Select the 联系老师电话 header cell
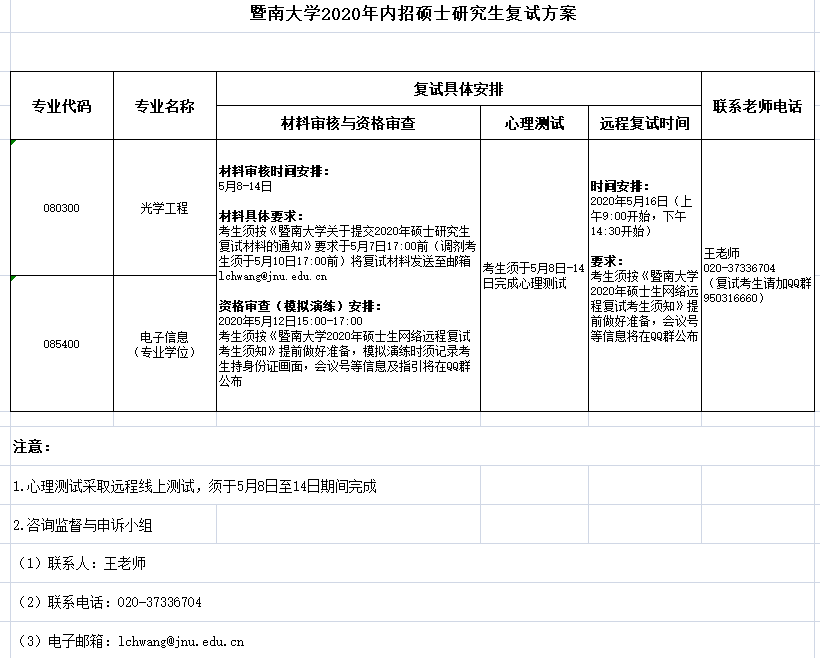 point(757,105)
